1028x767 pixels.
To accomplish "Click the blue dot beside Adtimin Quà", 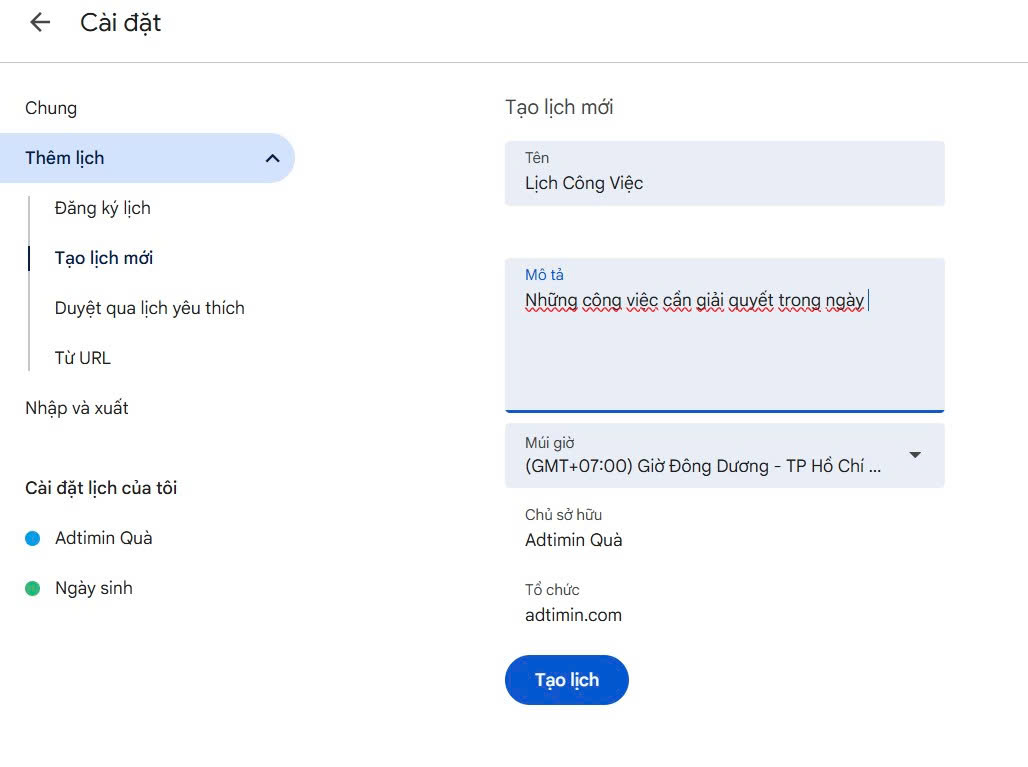I will (x=32, y=538).
